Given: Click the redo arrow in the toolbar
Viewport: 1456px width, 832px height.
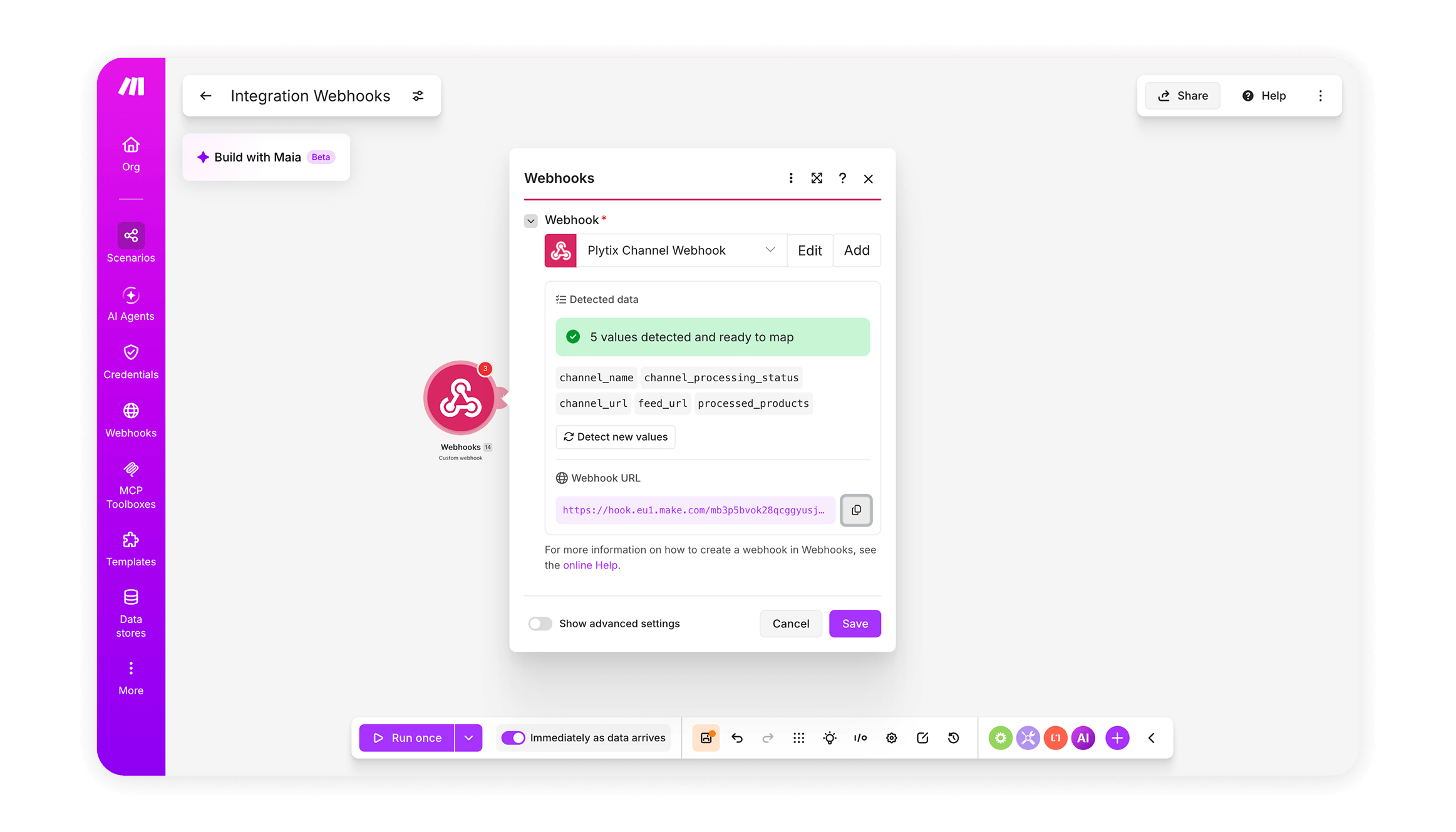Looking at the screenshot, I should coord(768,738).
